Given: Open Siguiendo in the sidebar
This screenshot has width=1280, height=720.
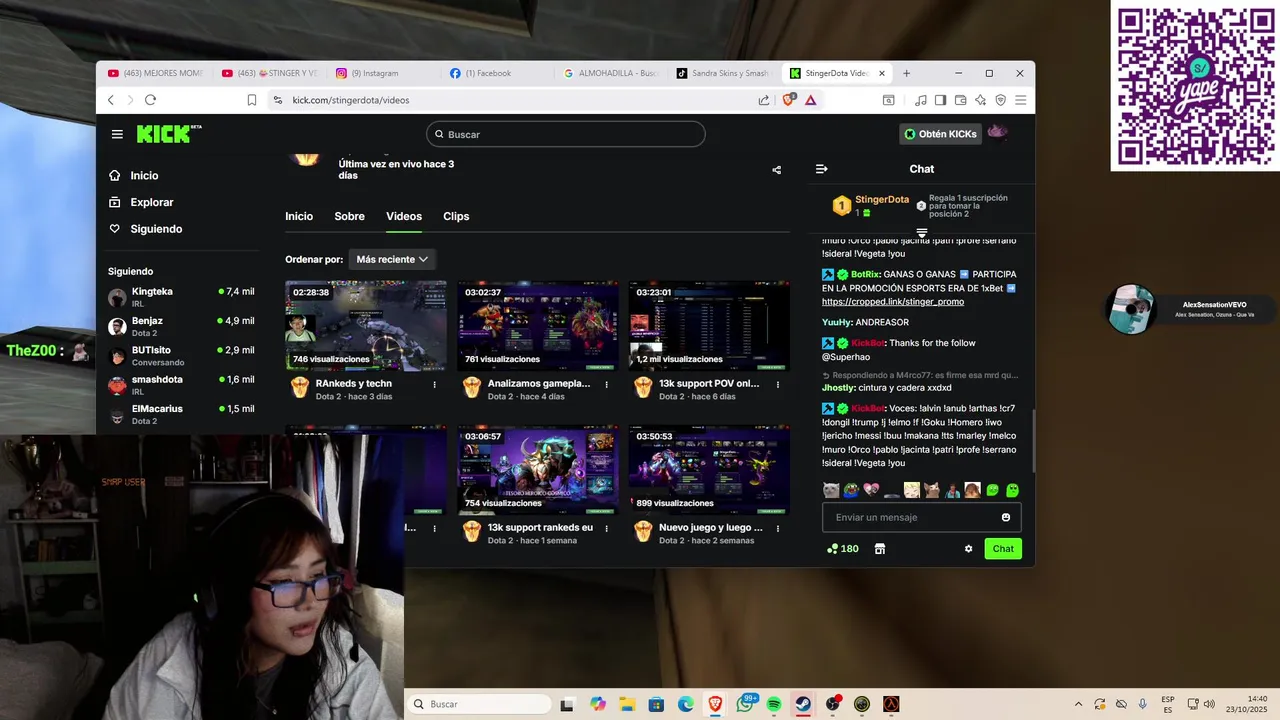Looking at the screenshot, I should tap(146, 229).
